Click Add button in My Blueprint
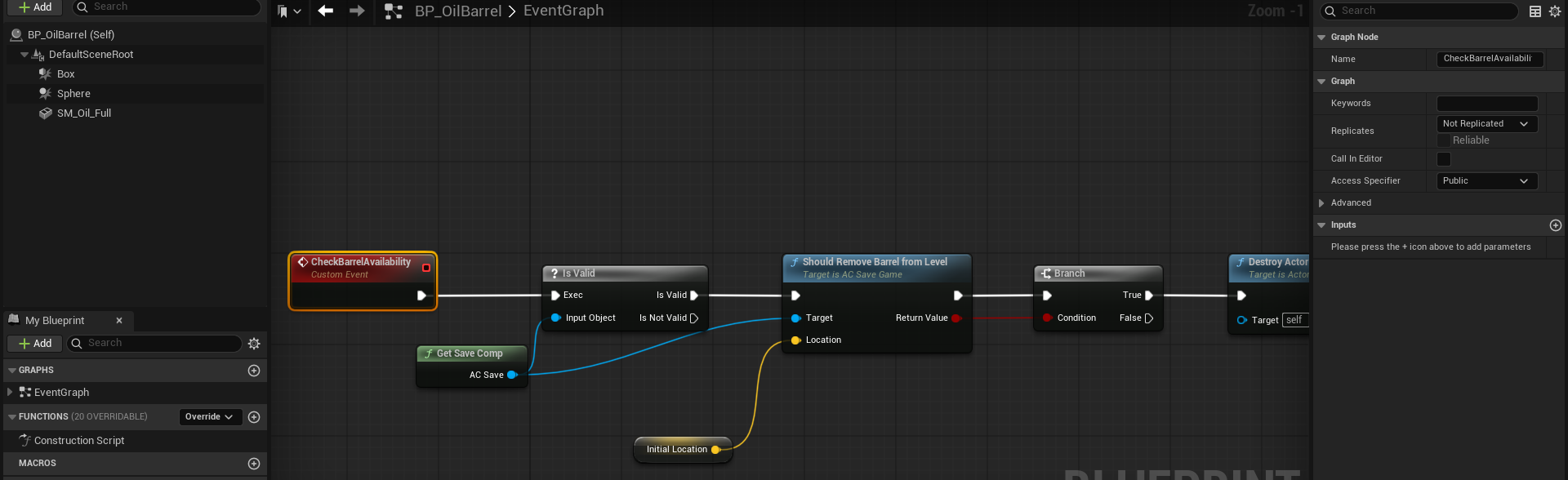 point(36,344)
